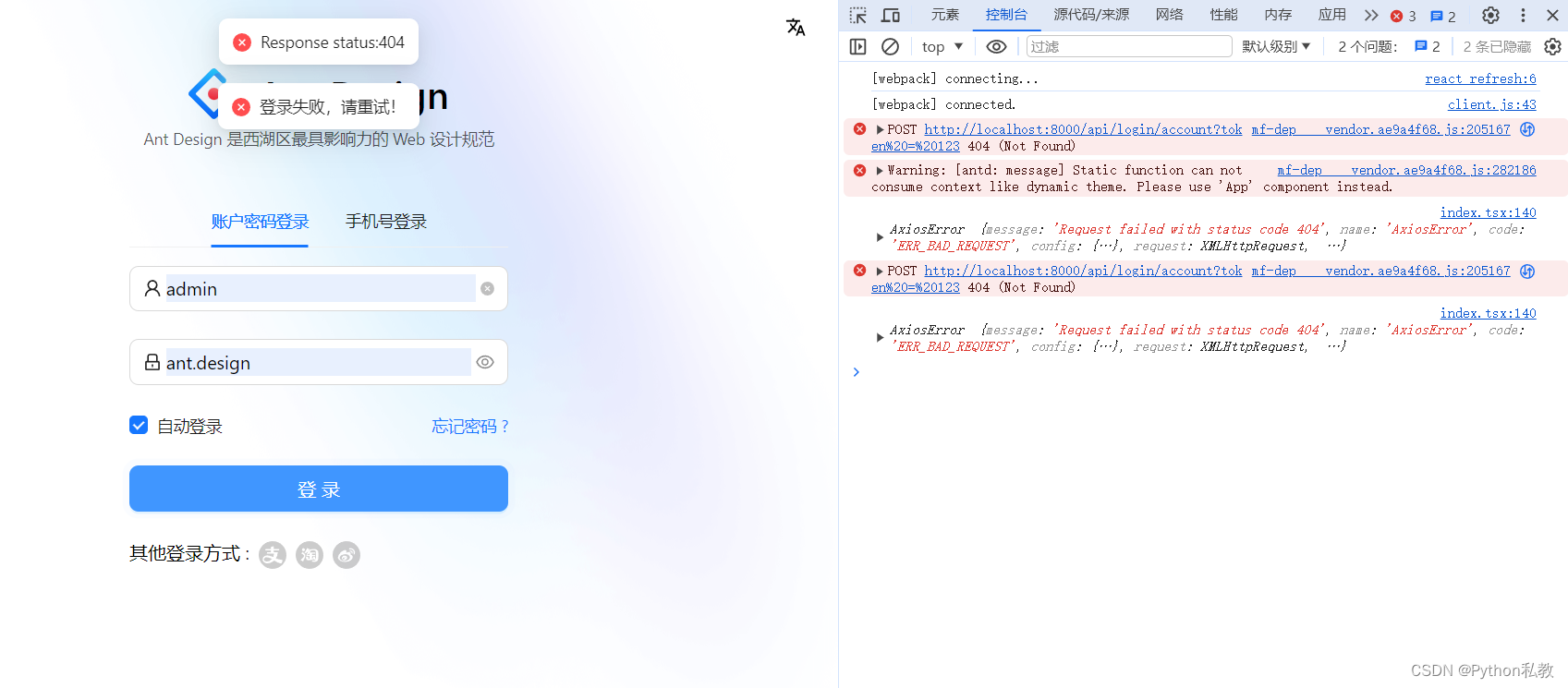Open DevTools three-dot more menu
Viewport: 1568px width, 688px height.
pyautogui.click(x=1523, y=16)
